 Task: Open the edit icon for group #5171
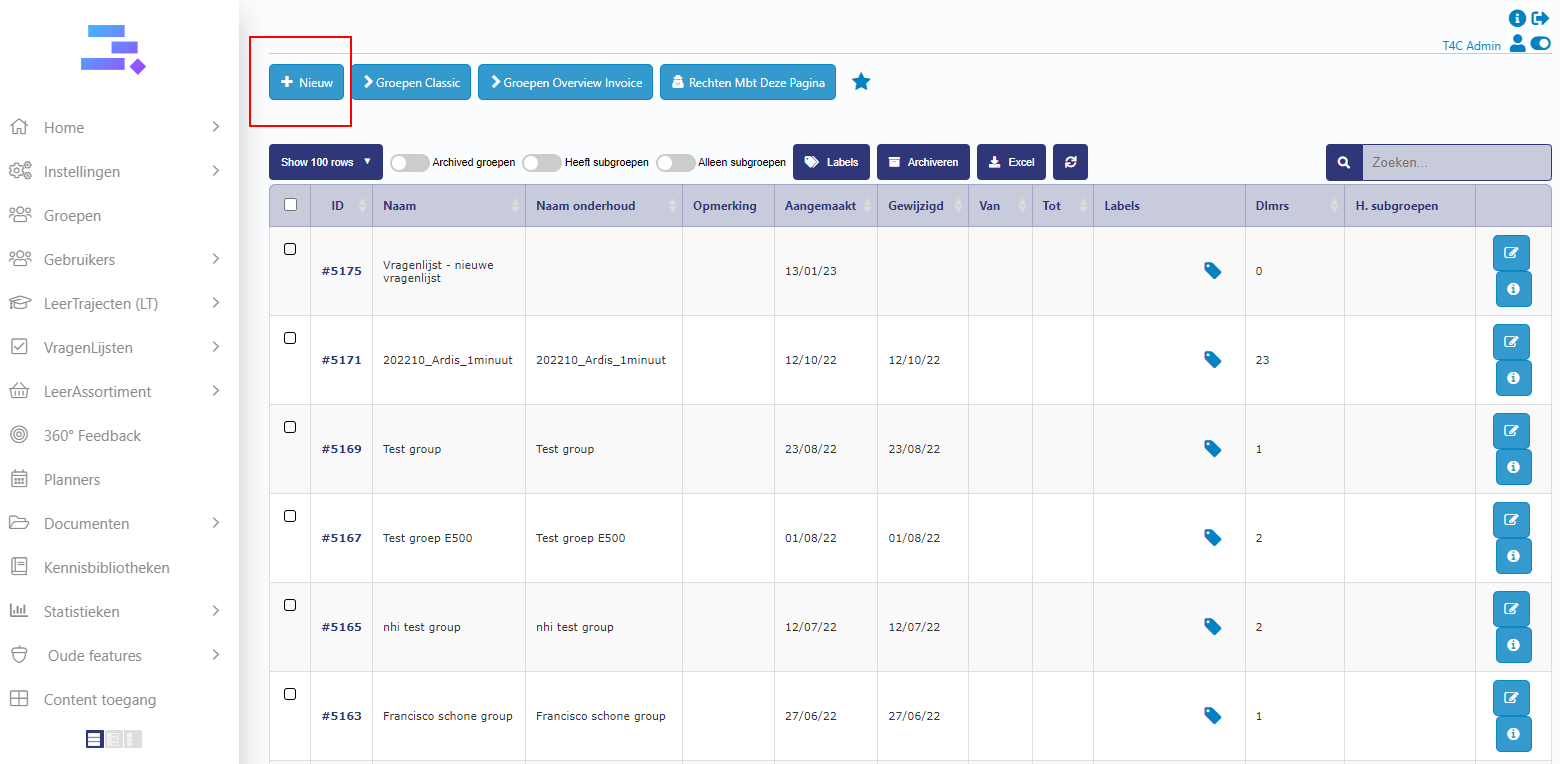click(1511, 342)
